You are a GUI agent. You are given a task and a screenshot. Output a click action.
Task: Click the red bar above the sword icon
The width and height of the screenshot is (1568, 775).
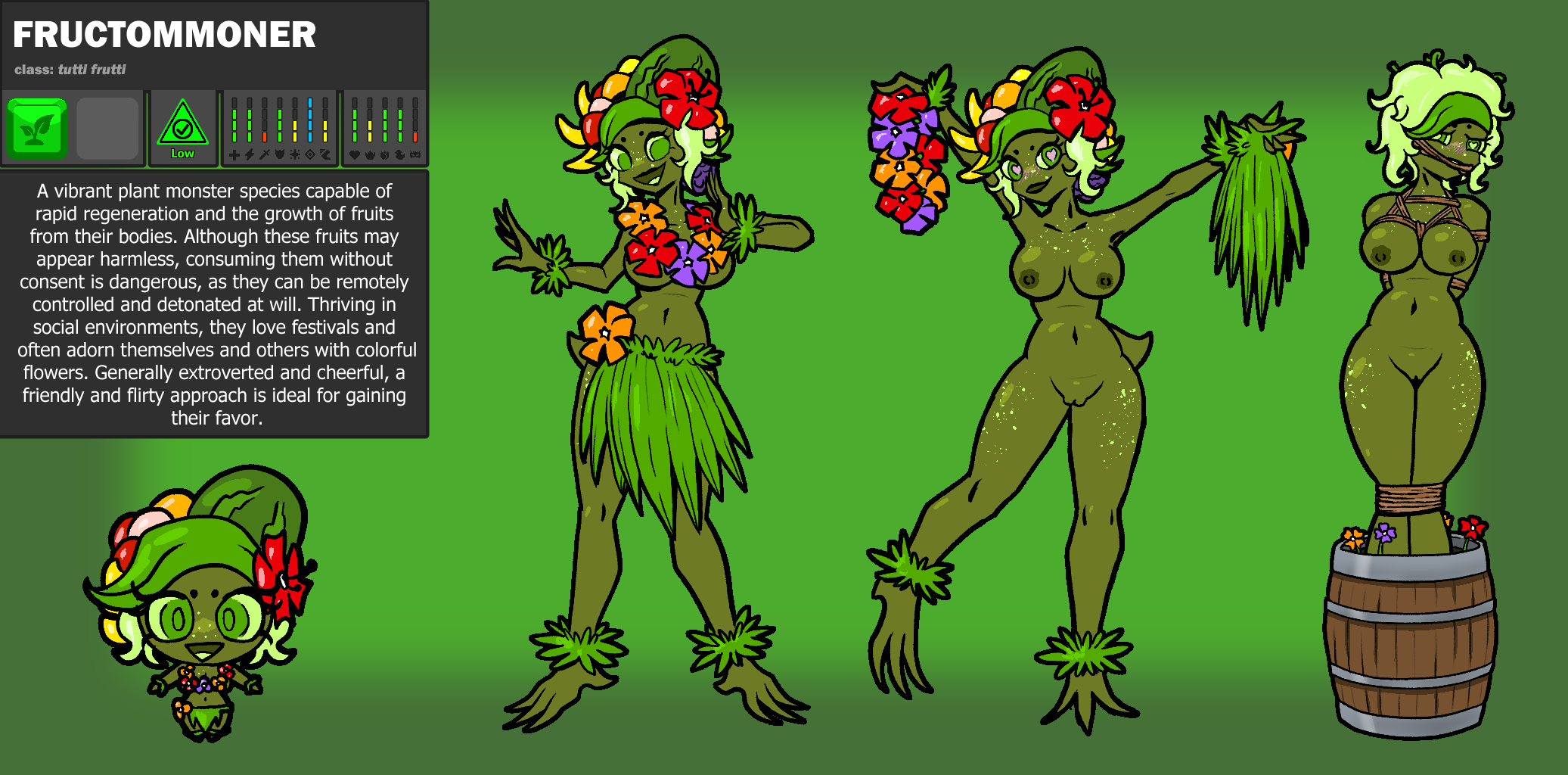click(265, 137)
